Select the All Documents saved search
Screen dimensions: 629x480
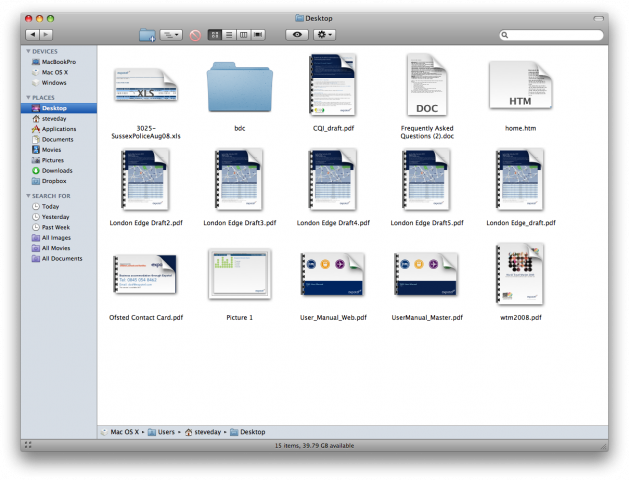pyautogui.click(x=59, y=259)
